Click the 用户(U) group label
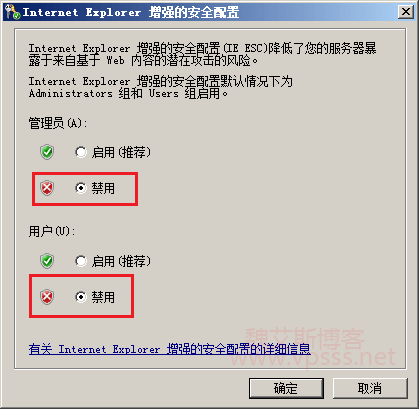 [x=52, y=231]
